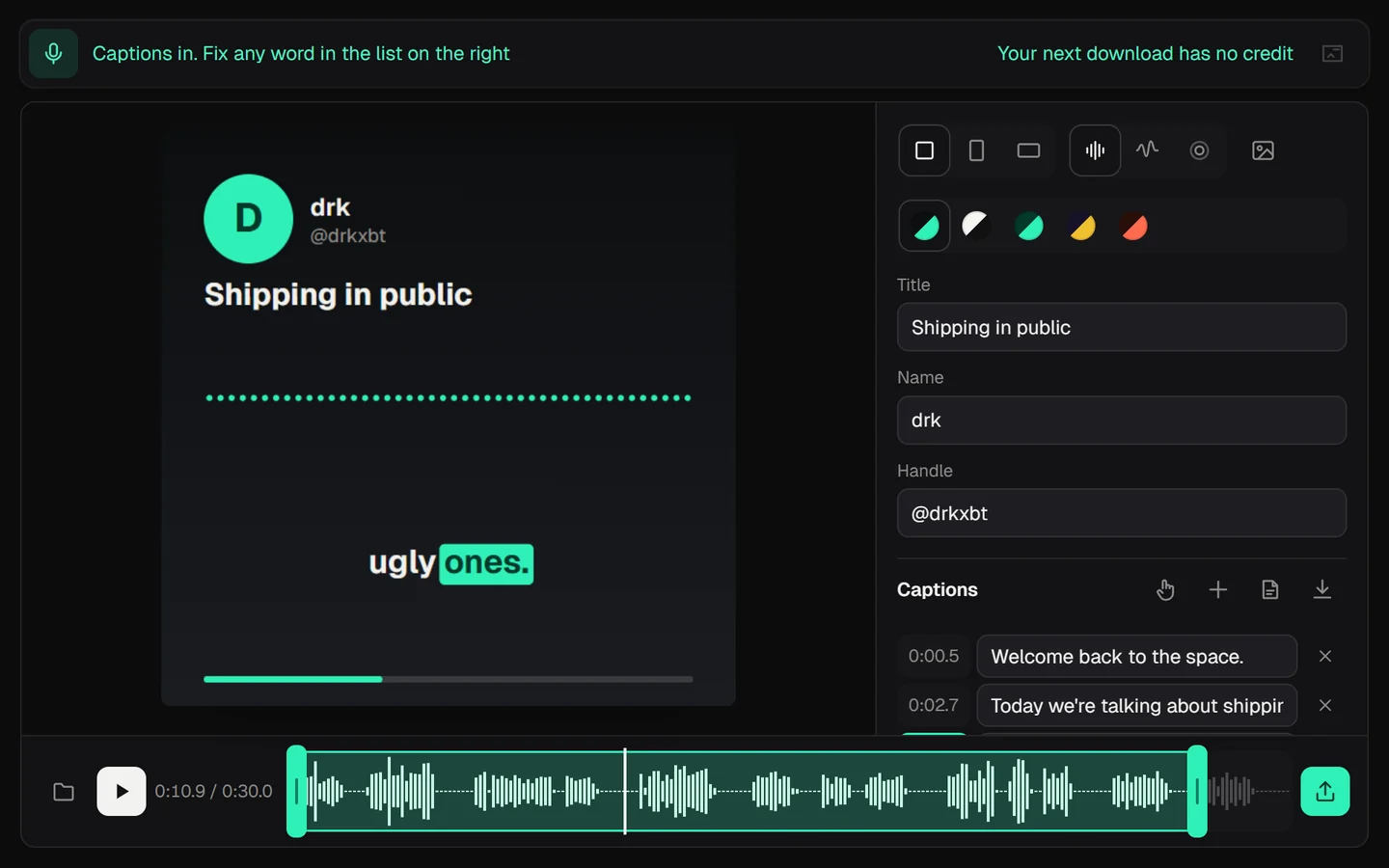Image resolution: width=1389 pixels, height=868 pixels.
Task: Click the '0:10.9 / 0:30.0' time readout
Action: pos(213,792)
